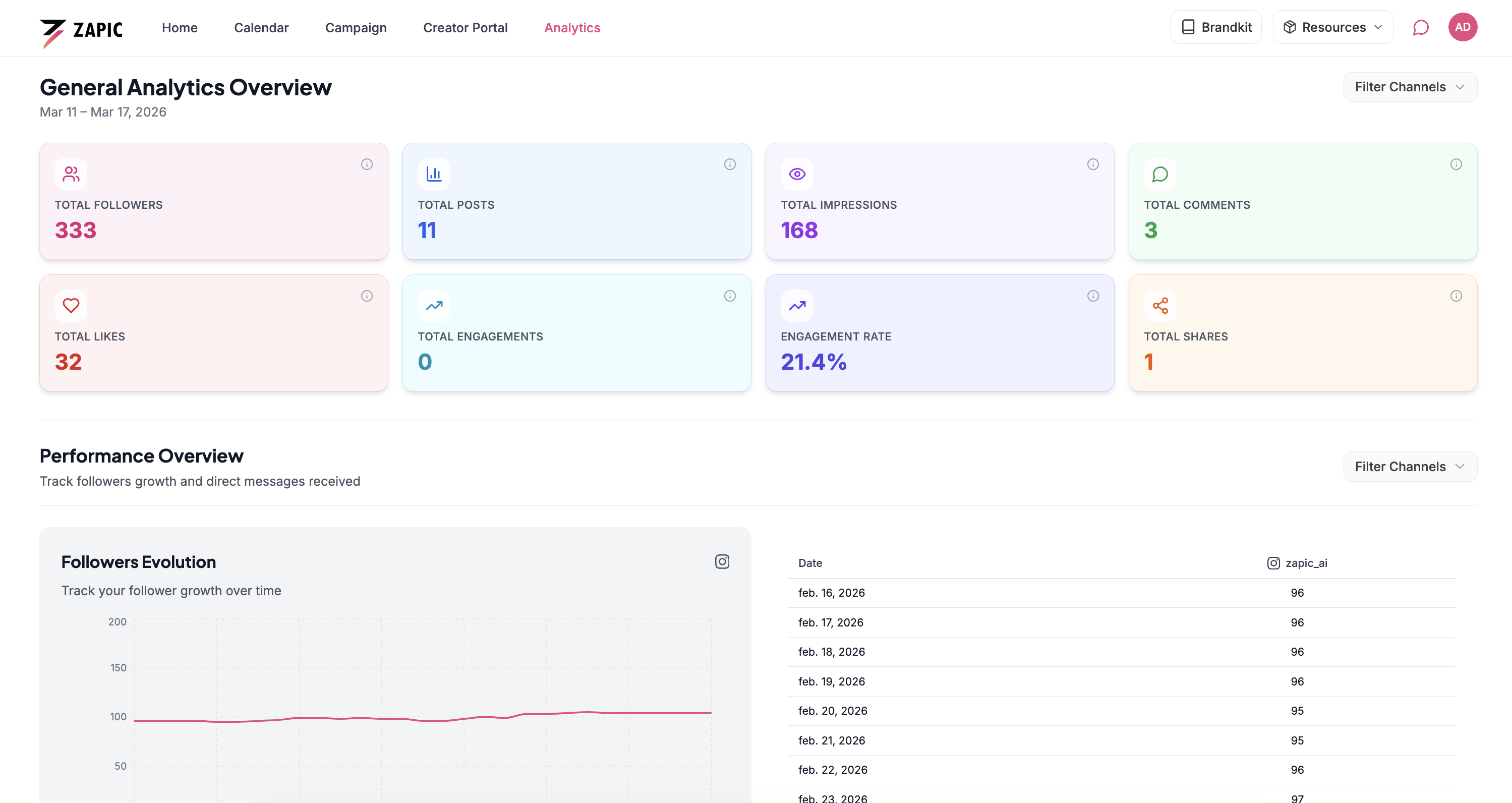Viewport: 1512px width, 803px height.
Task: Open Filter Channels in Performance Overview
Action: click(x=1409, y=467)
